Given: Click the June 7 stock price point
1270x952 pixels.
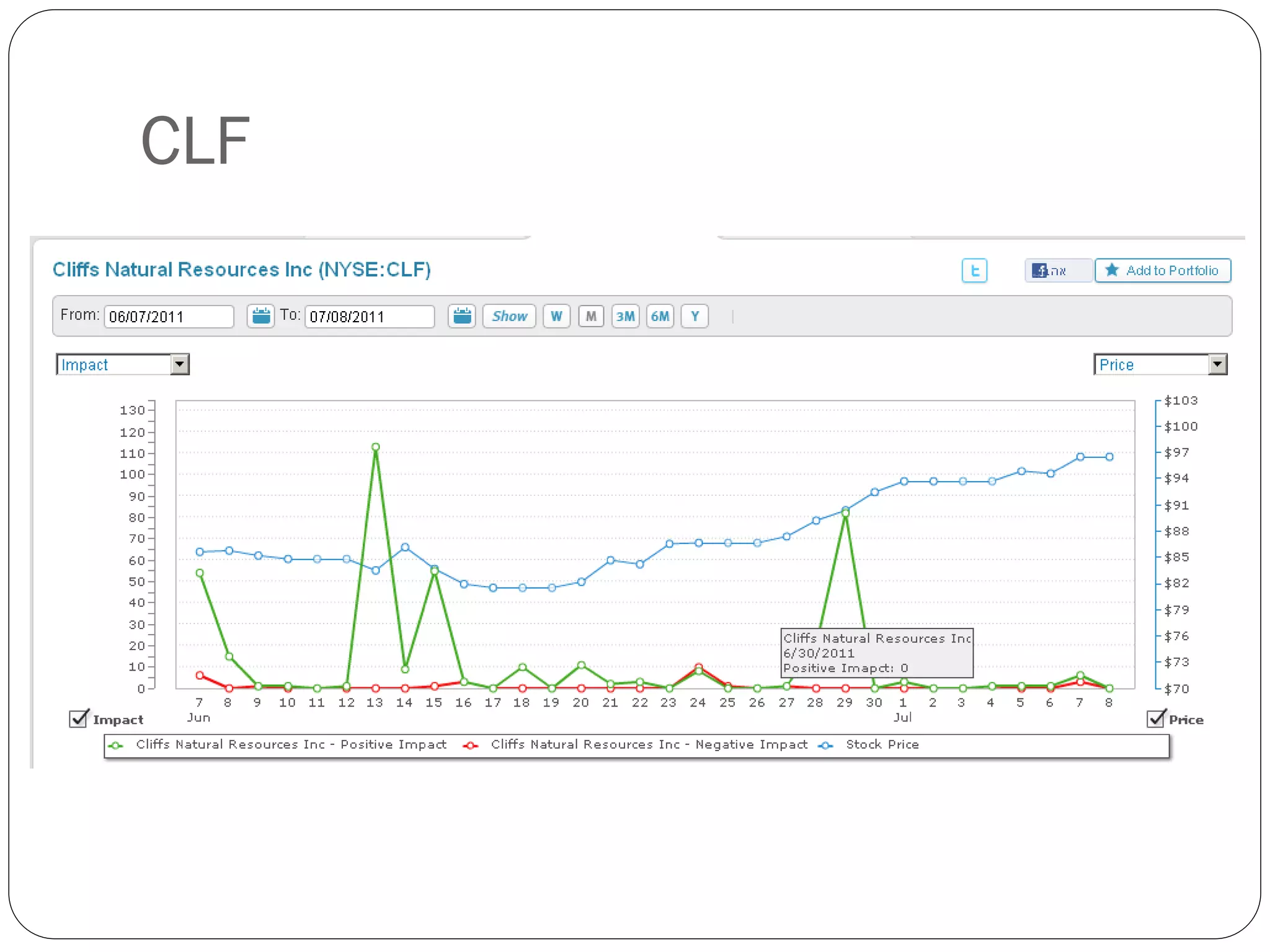Looking at the screenshot, I should coord(200,552).
